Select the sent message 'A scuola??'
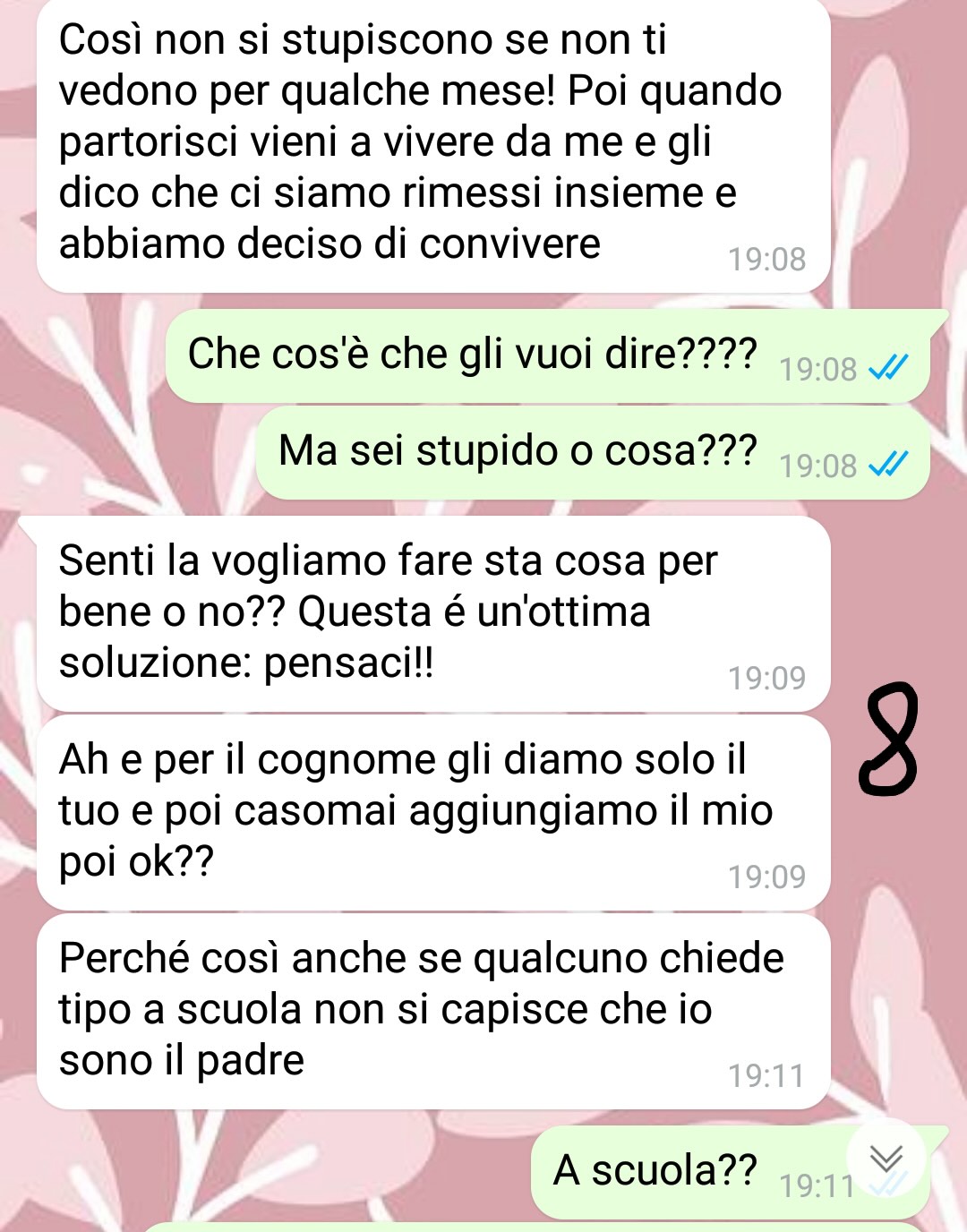This screenshot has height=1232, width=967. [x=731, y=1173]
